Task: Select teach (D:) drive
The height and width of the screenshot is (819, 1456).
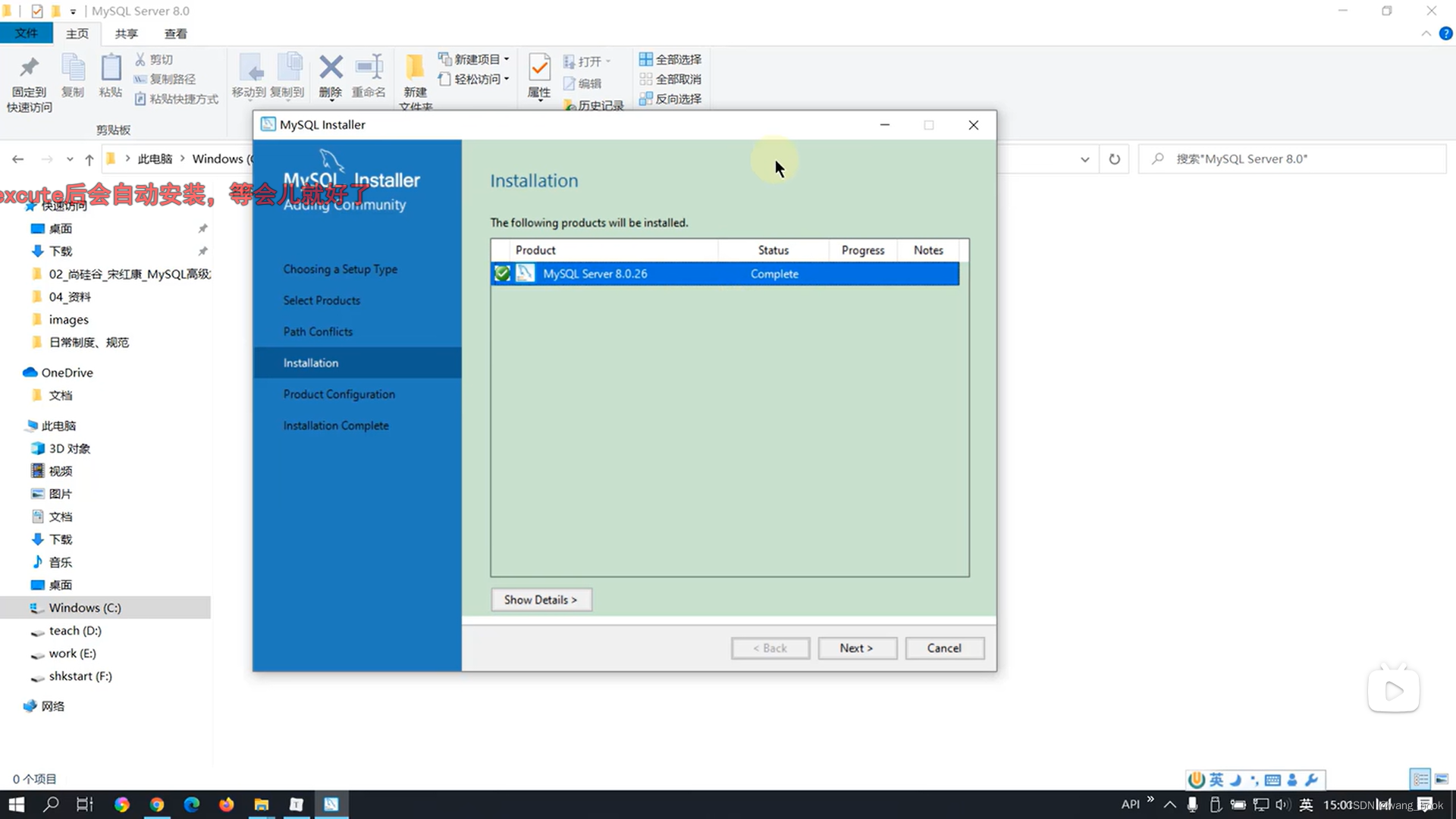Action: (x=74, y=630)
